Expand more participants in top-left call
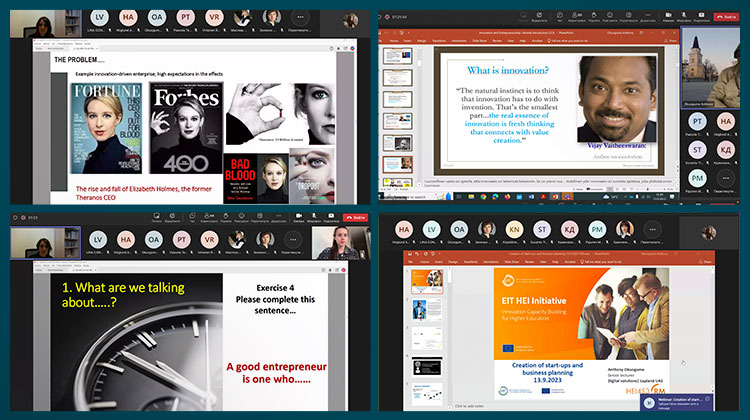750x420 pixels. (x=300, y=17)
